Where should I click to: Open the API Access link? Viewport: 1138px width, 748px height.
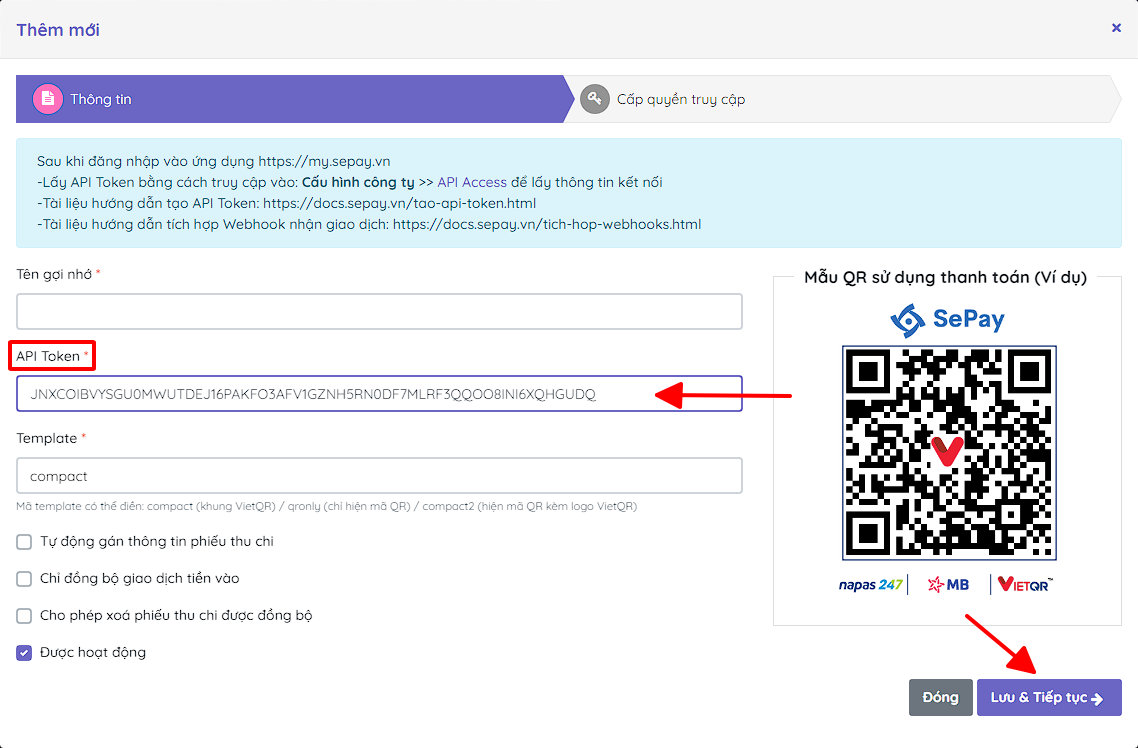pyautogui.click(x=472, y=182)
